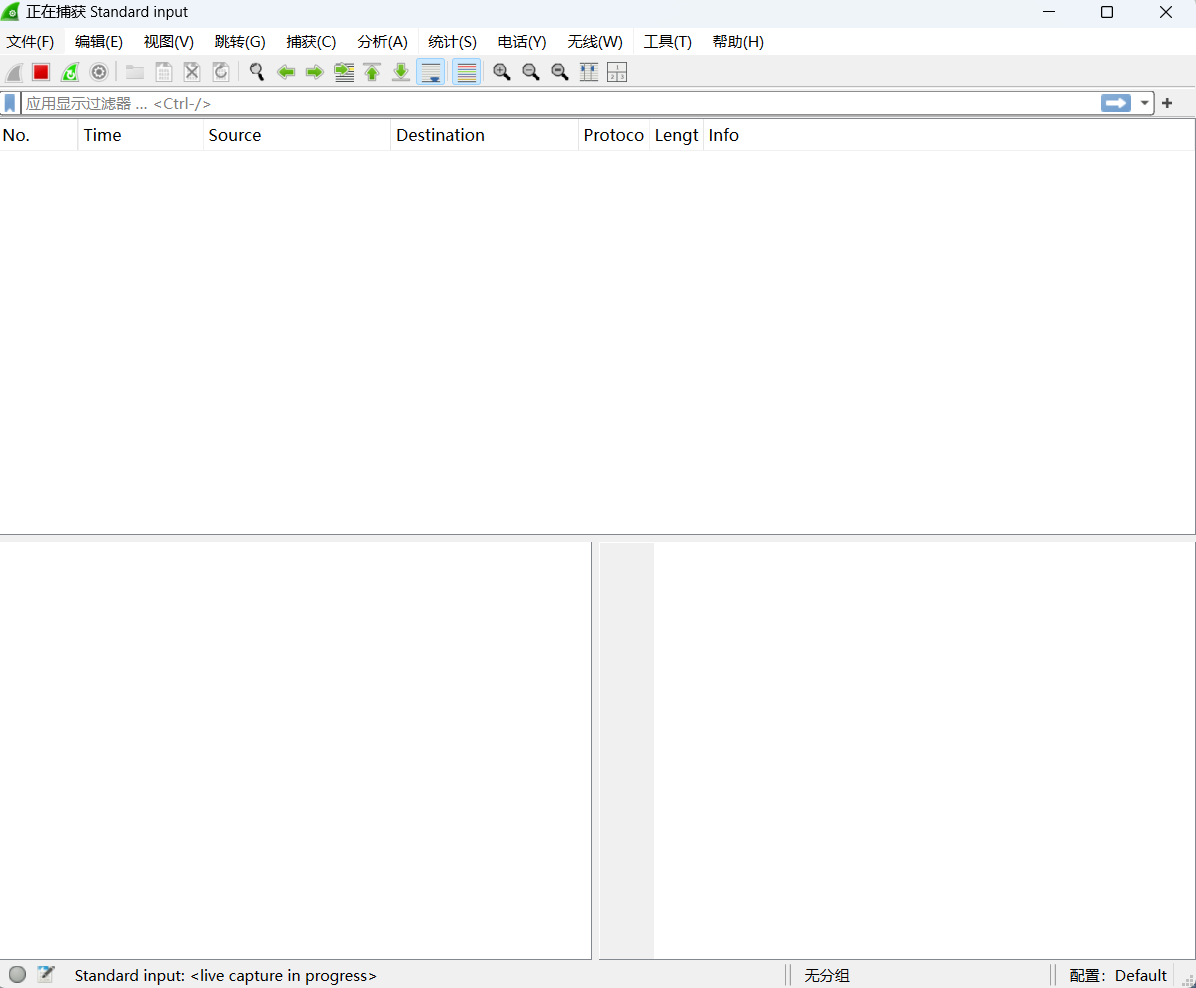1196x988 pixels.
Task: Open the 跳转(G) menu
Action: click(x=240, y=42)
